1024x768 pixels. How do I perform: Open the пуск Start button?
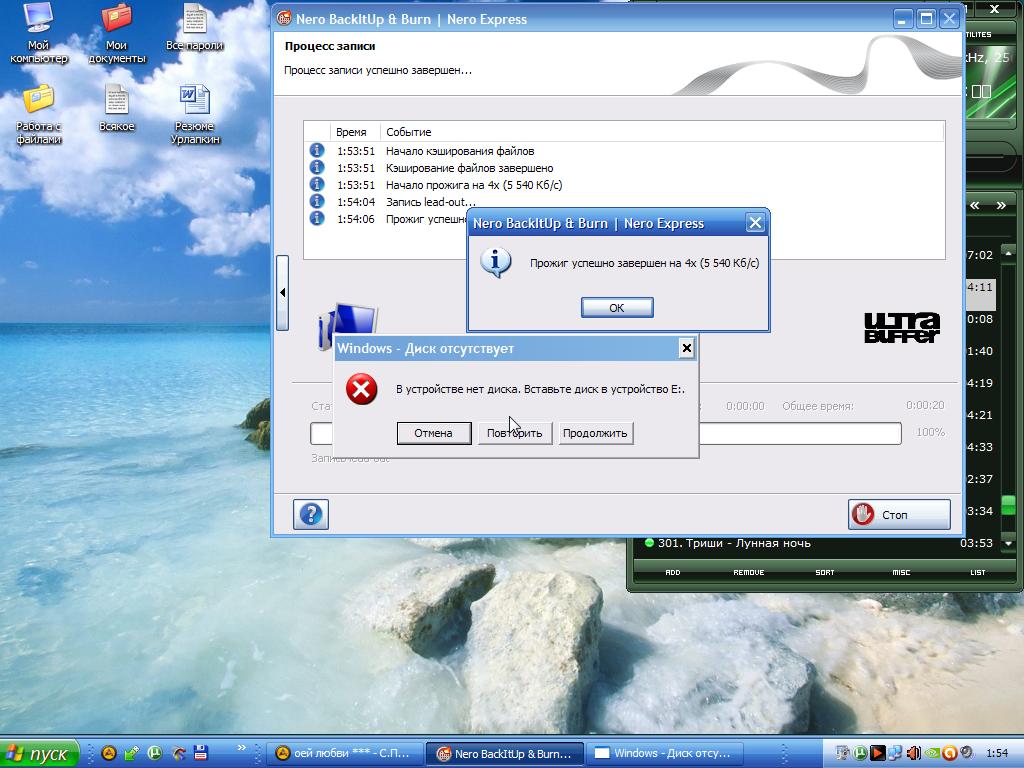pos(39,754)
